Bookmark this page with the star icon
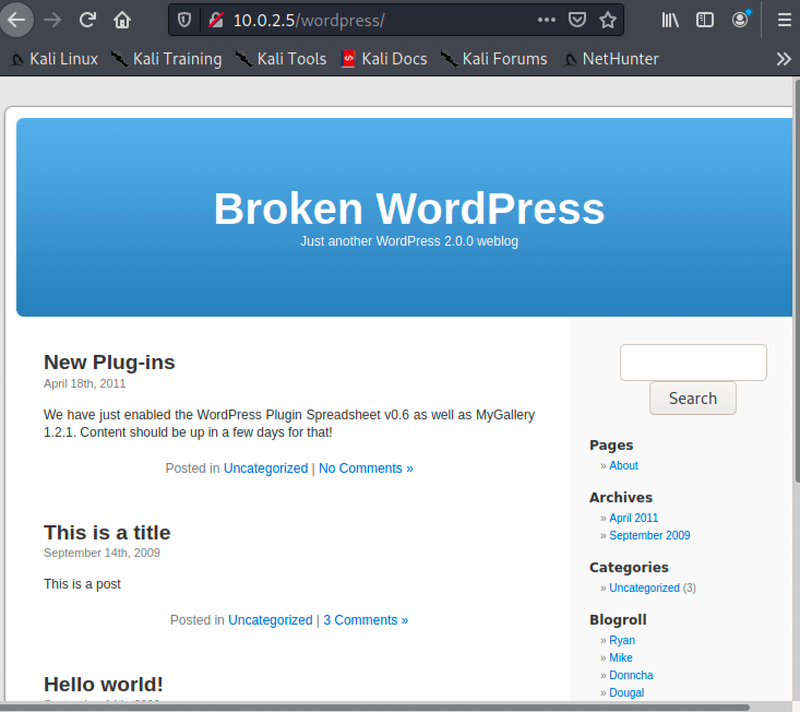 click(x=608, y=20)
